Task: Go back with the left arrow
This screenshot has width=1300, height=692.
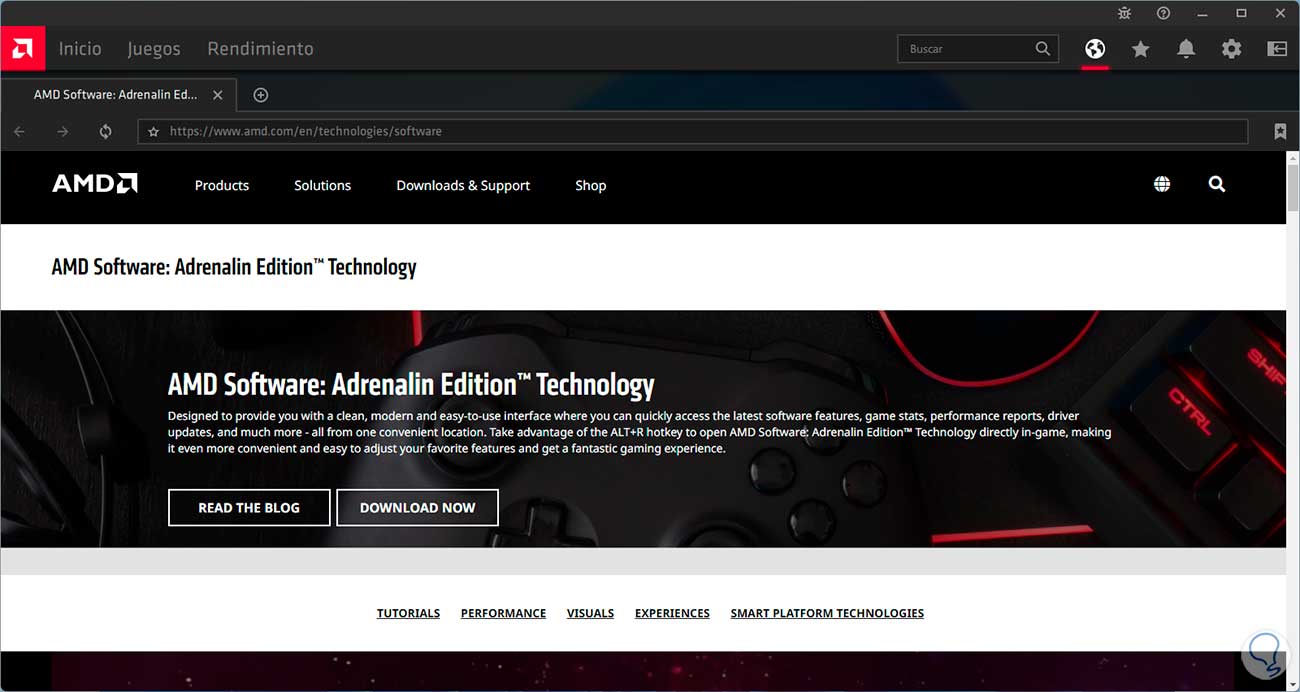Action: pos(19,131)
